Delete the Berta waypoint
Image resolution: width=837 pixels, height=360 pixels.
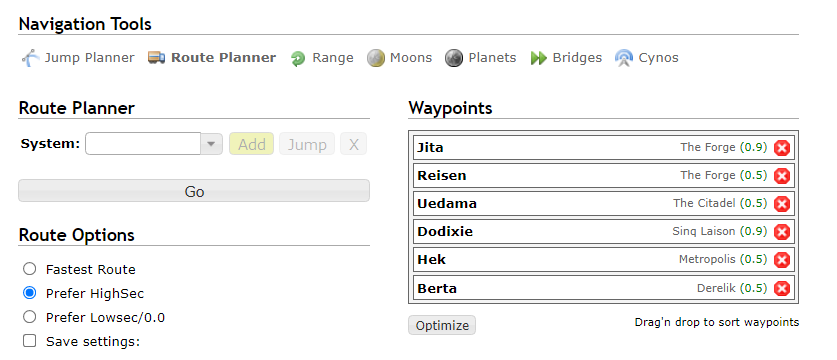781,289
